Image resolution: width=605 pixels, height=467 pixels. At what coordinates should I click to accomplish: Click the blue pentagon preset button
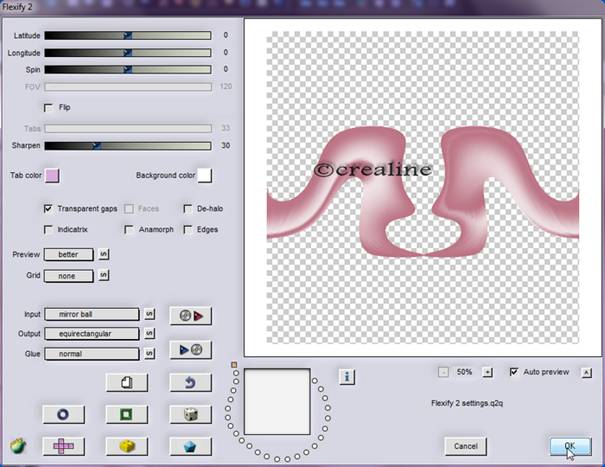coord(183,445)
